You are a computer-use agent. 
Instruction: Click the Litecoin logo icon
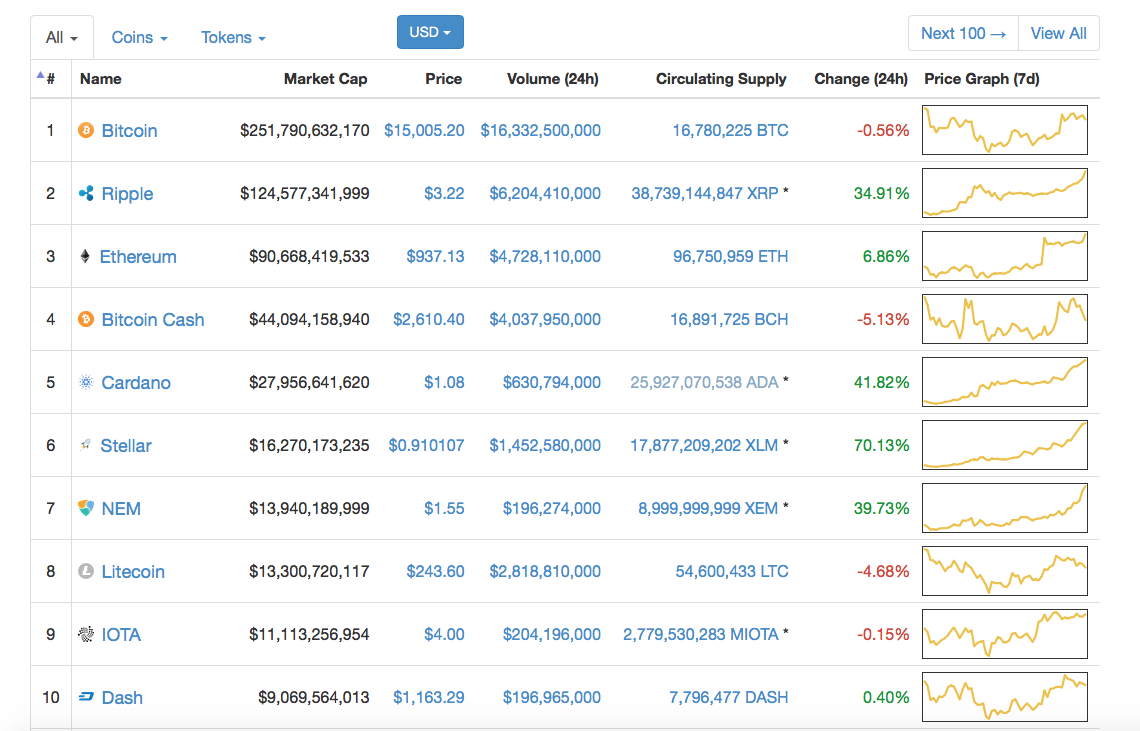[85, 571]
